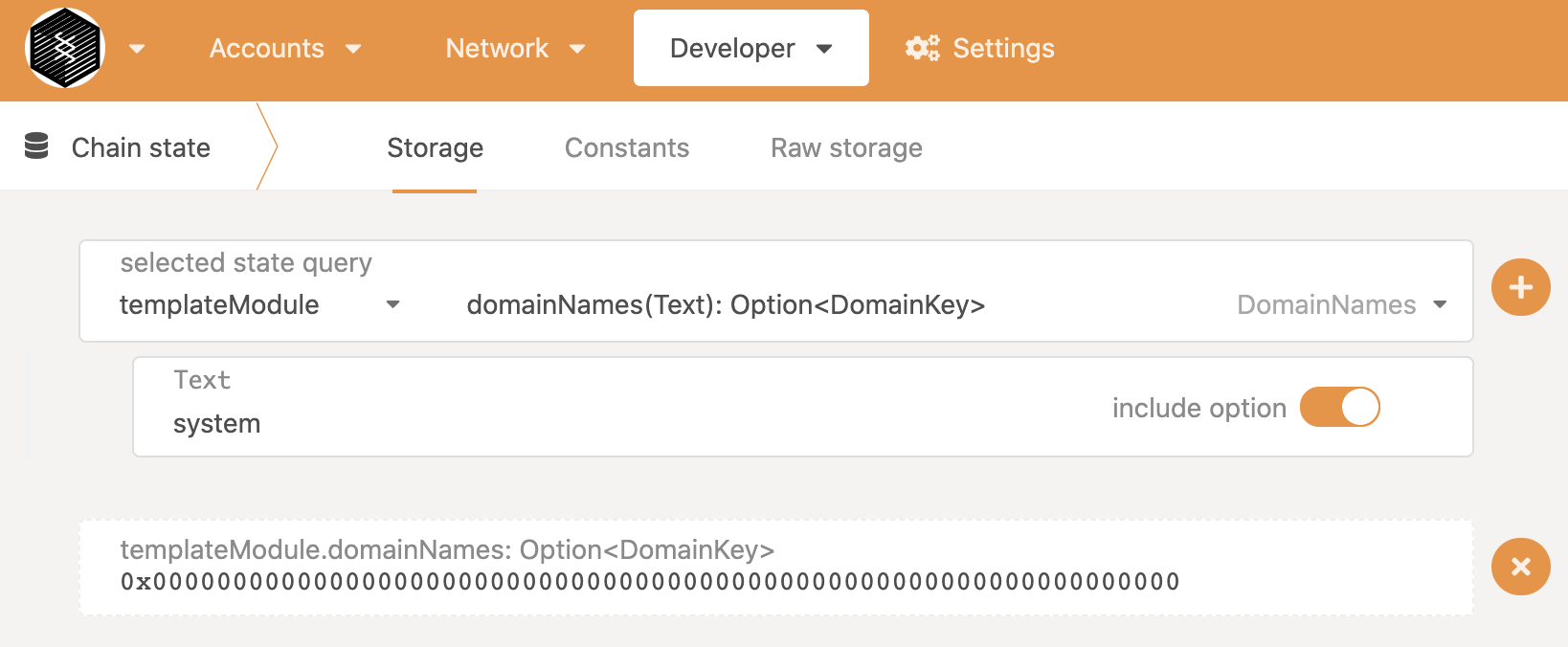Open the templateModule module dropdown
Screen dimensions: 1568x647
click(259, 304)
